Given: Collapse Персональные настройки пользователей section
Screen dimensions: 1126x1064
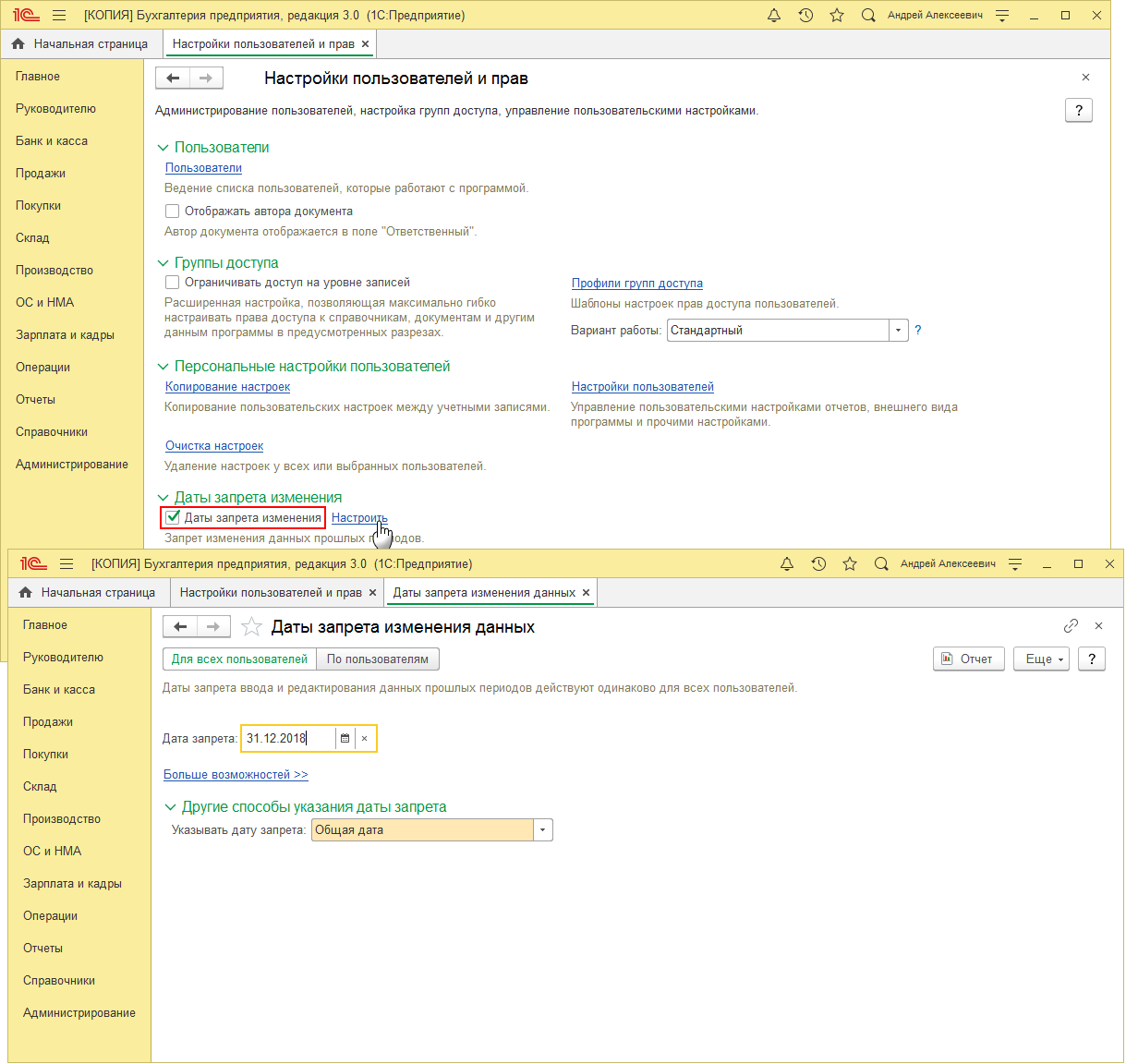Looking at the screenshot, I should [163, 367].
